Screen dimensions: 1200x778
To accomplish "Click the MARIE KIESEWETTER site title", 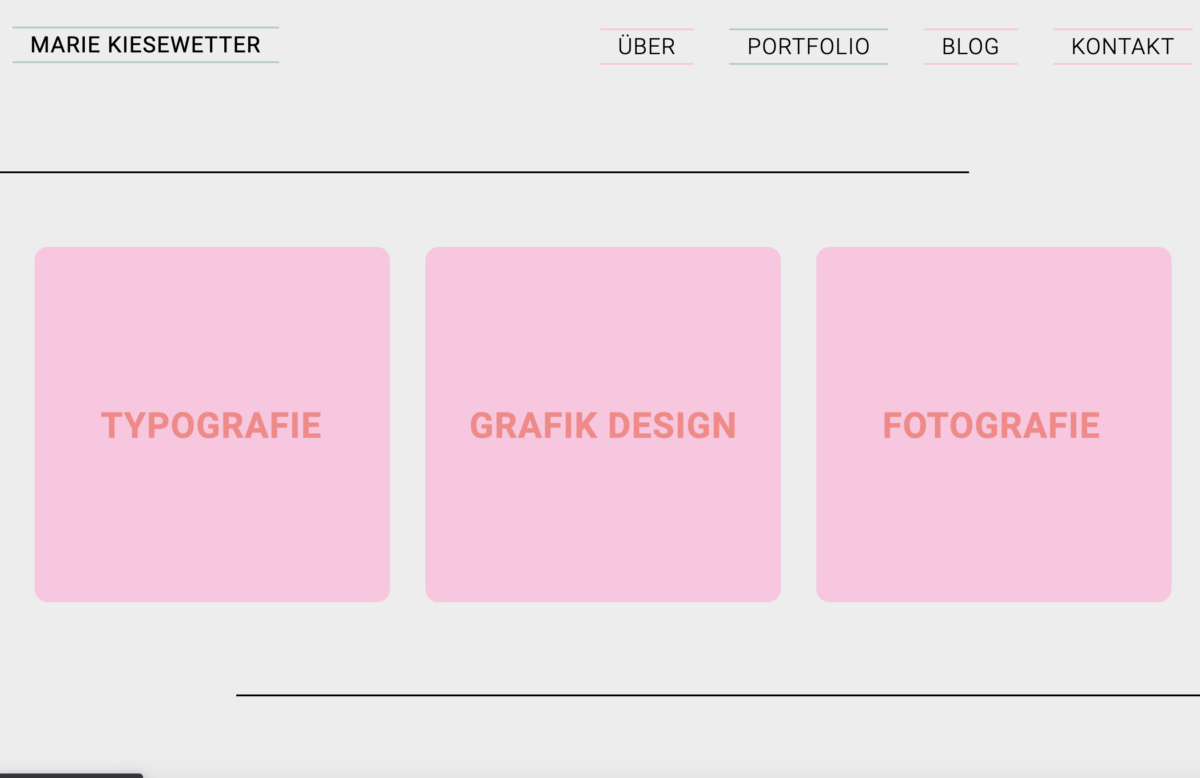I will 145,45.
